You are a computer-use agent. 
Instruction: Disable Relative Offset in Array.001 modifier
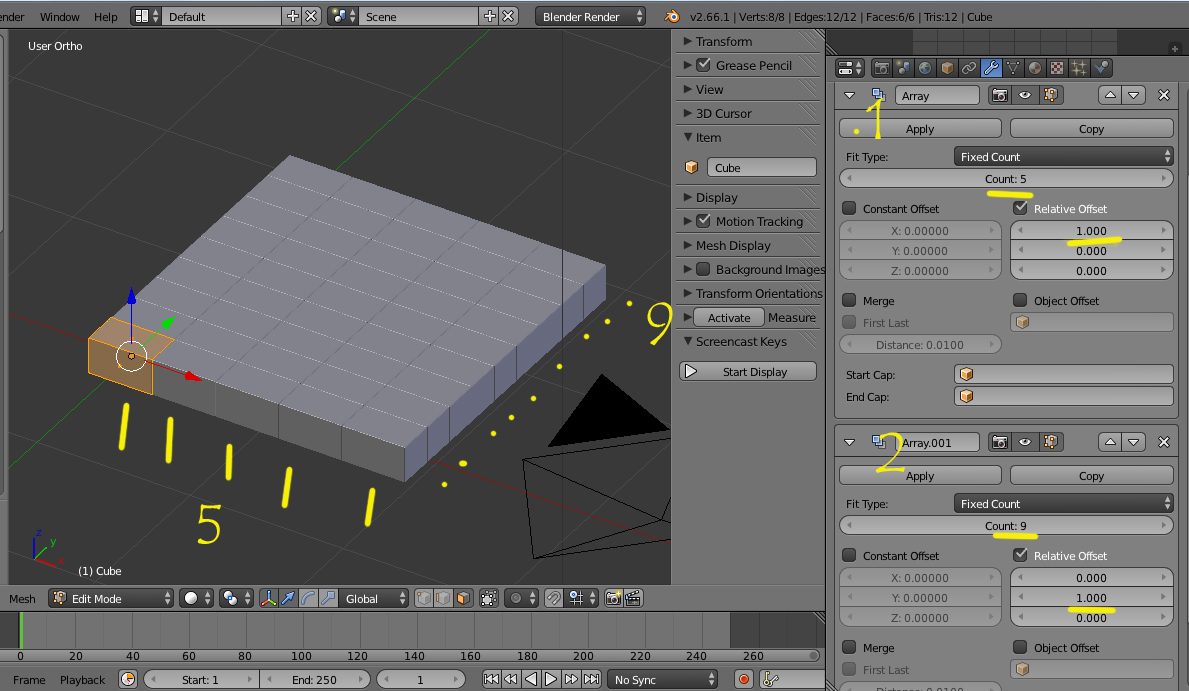[1020, 555]
